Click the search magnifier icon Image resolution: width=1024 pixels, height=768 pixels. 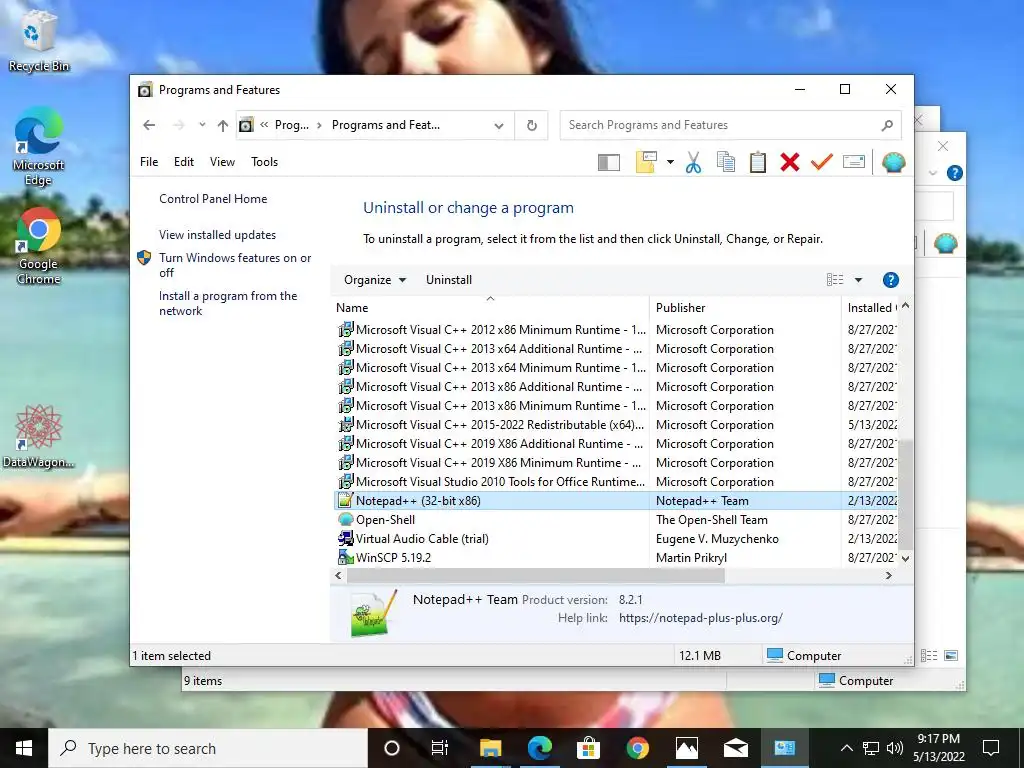[x=887, y=125]
